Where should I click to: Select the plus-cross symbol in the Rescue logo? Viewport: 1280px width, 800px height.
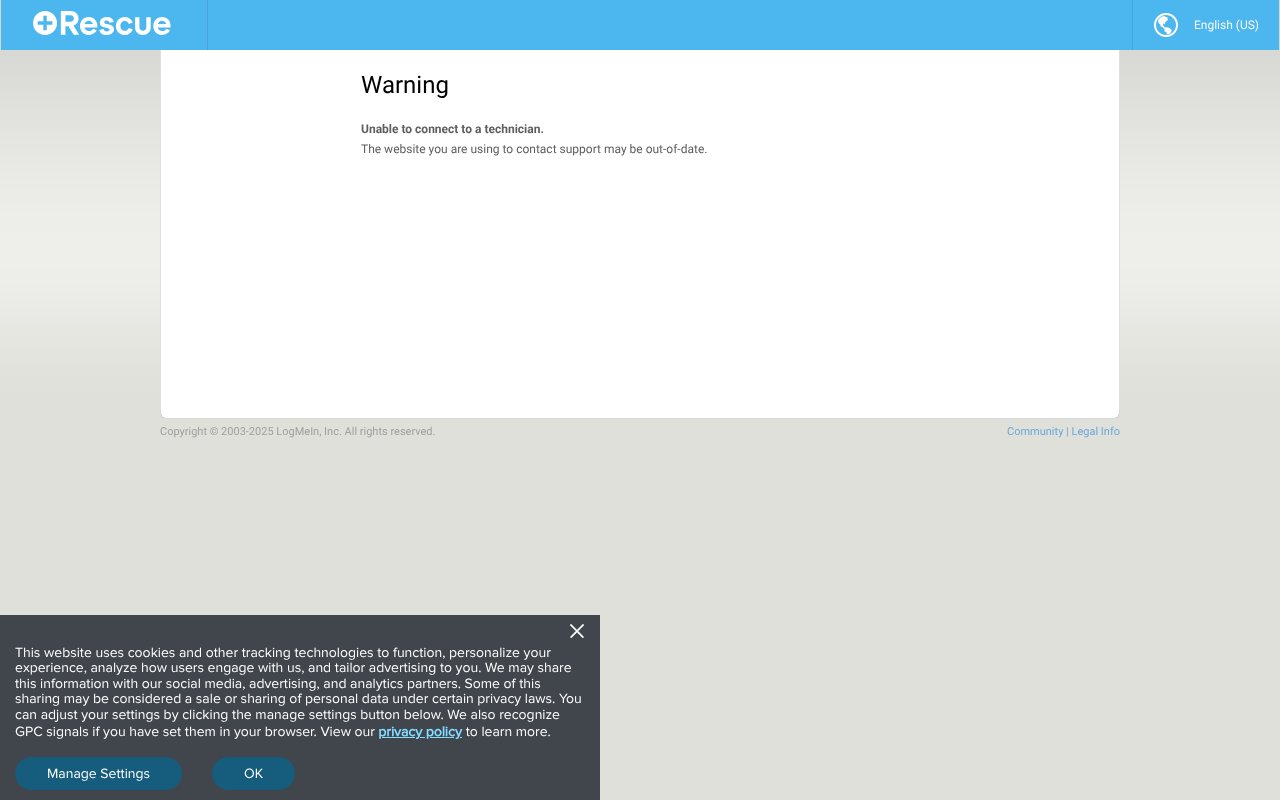coord(48,23)
